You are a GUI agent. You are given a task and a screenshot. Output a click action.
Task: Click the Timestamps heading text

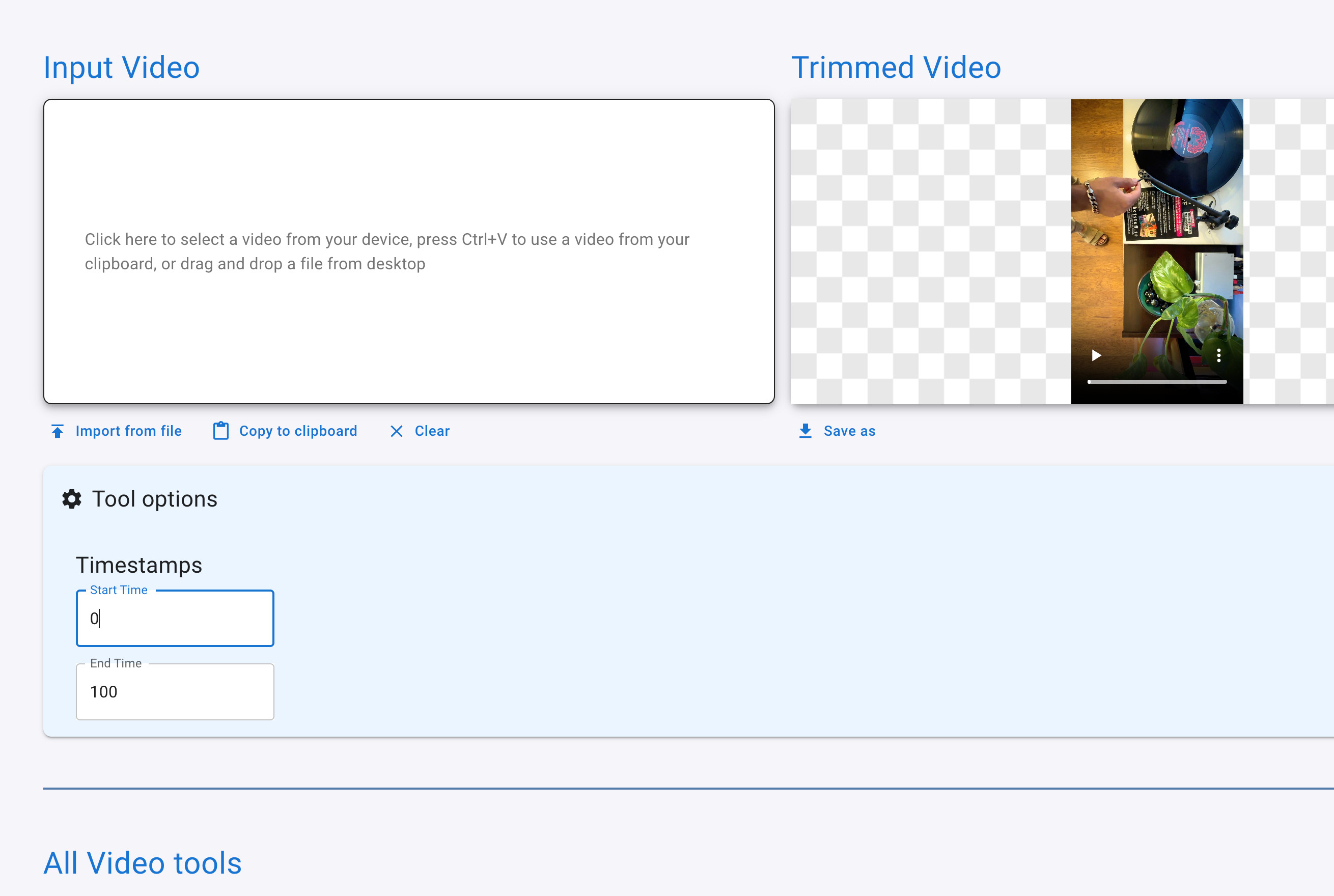coord(139,565)
